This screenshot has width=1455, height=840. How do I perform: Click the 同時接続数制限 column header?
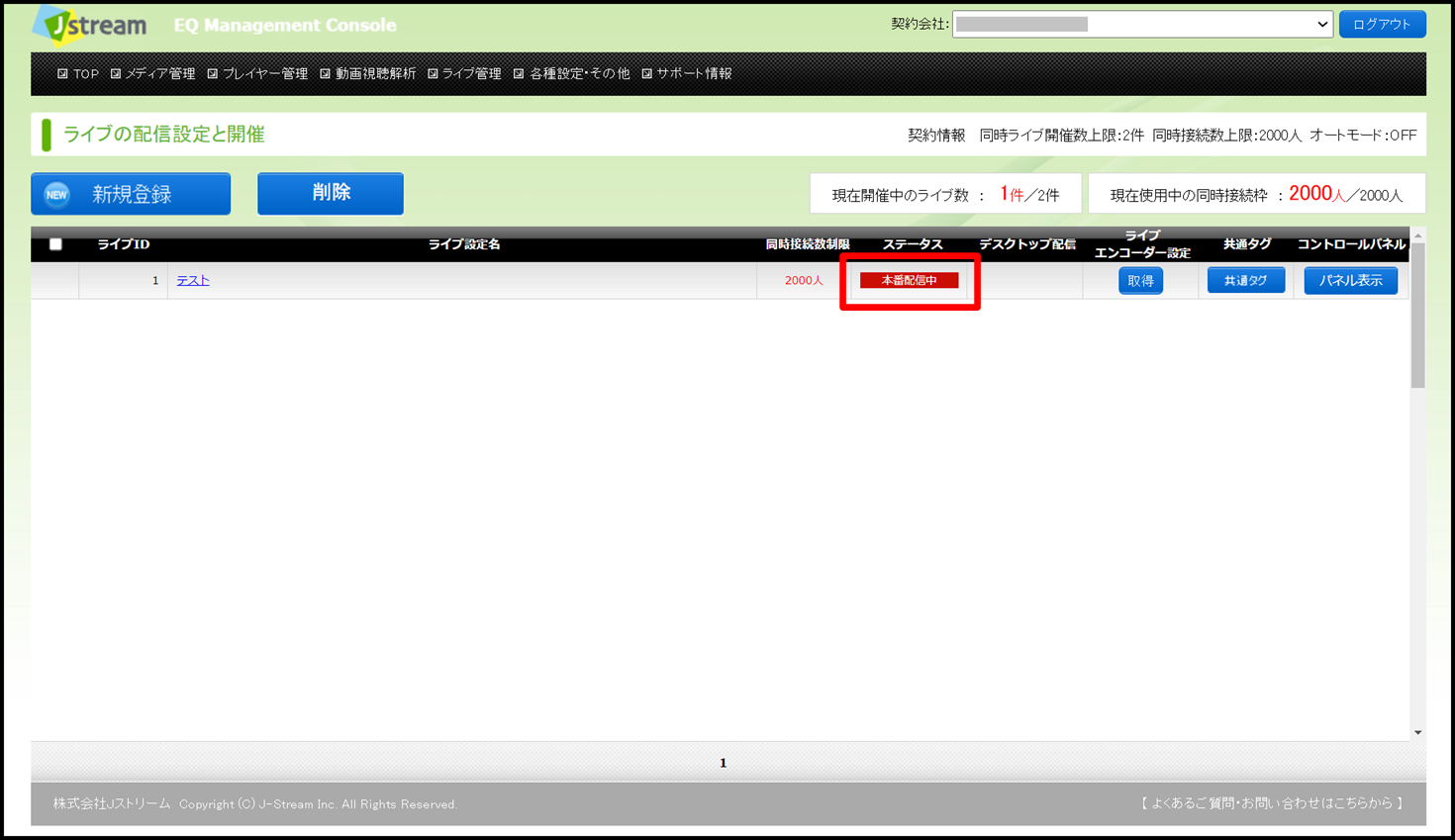[808, 244]
